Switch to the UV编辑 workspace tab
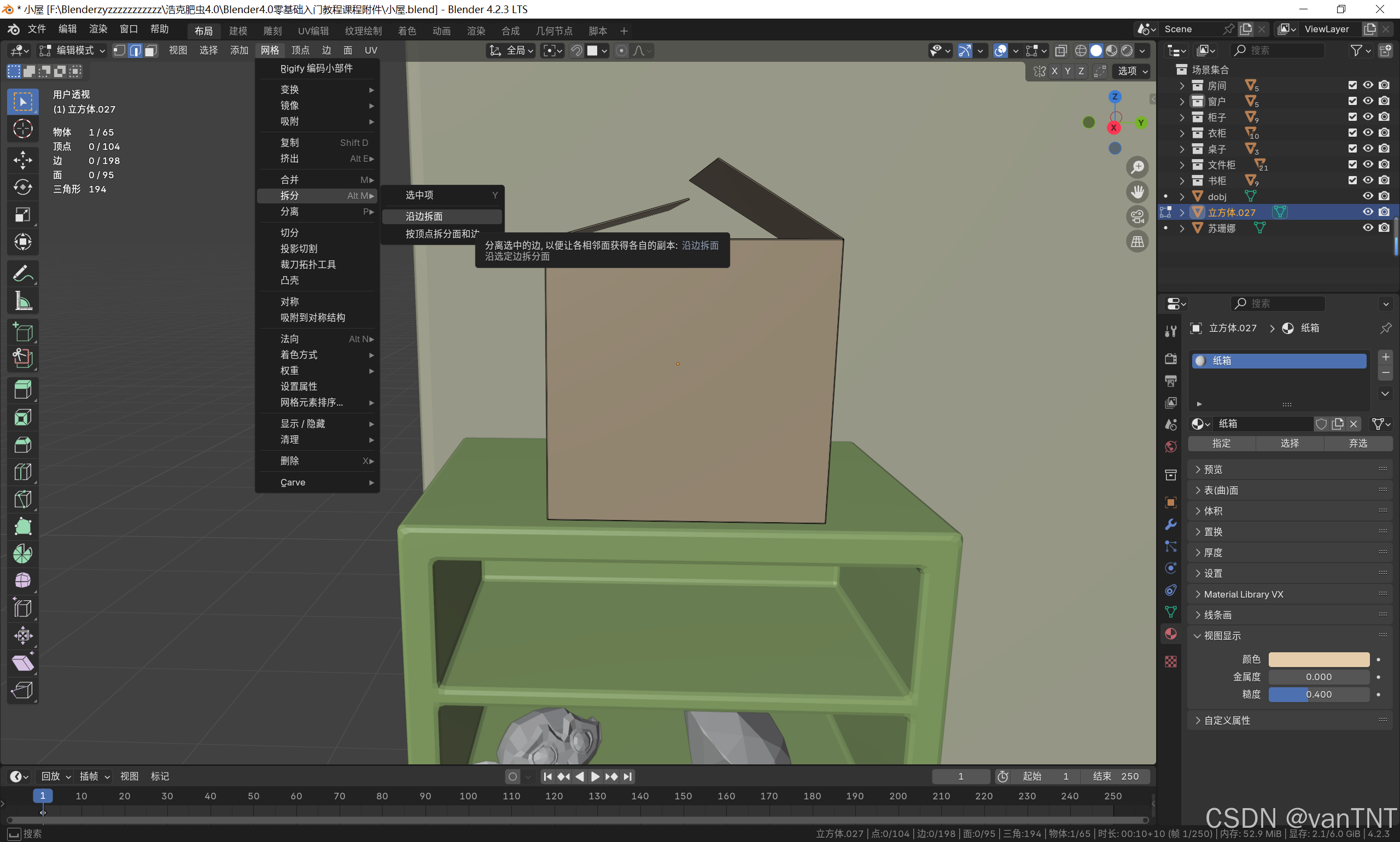Viewport: 1400px width, 842px height. point(313,31)
